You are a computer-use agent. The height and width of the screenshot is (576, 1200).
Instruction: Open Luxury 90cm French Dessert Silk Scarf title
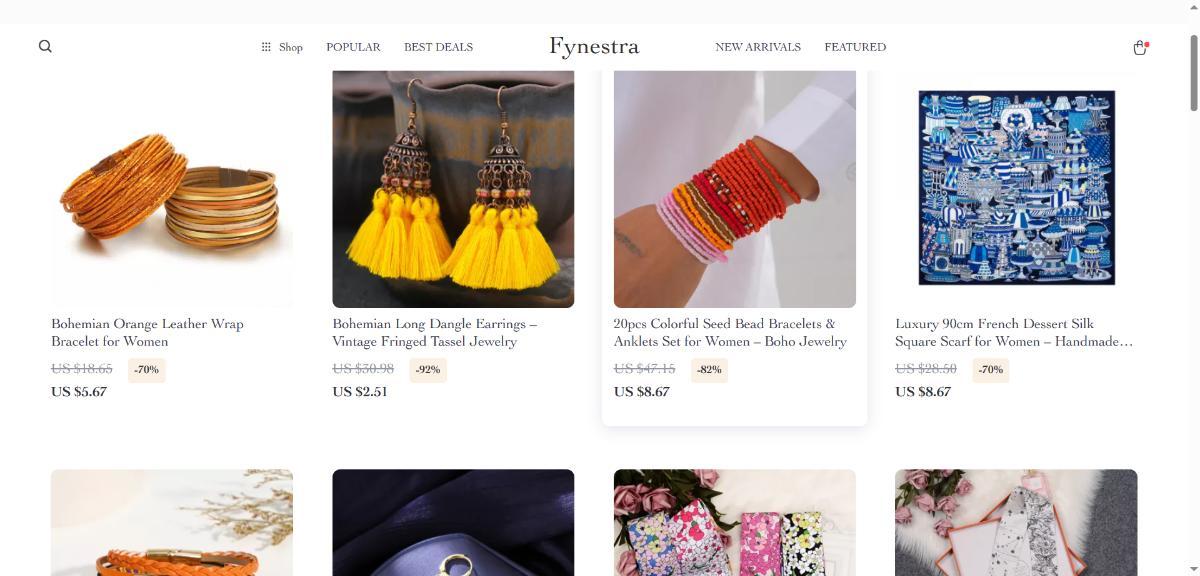coord(1014,333)
